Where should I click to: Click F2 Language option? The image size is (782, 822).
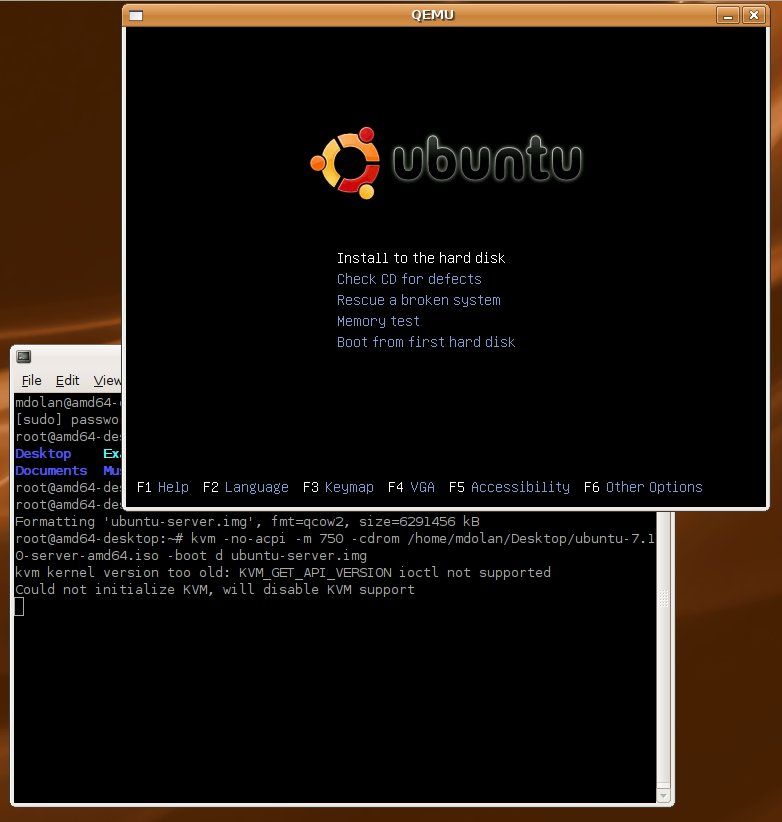(x=245, y=487)
